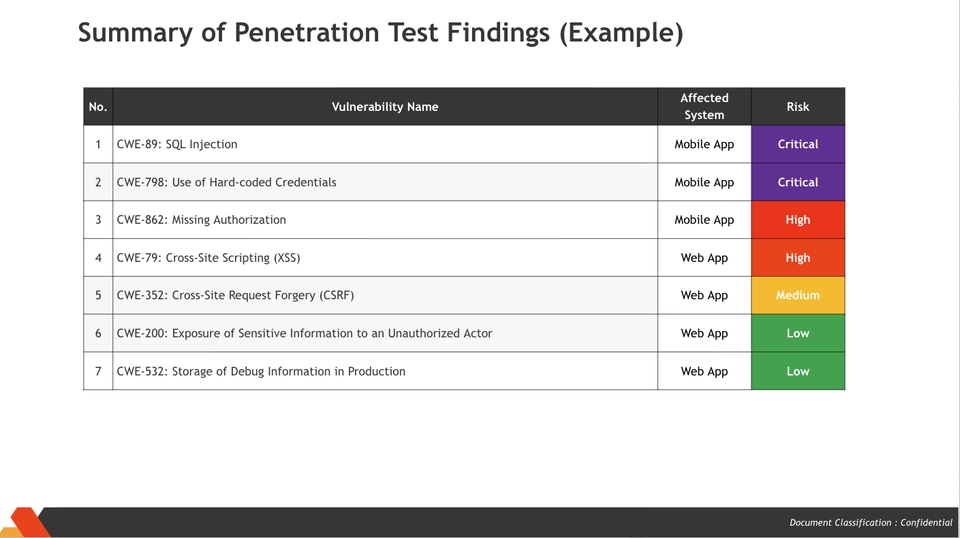Click the Web App cell in row 6
Viewport: 960px width, 538px height.
coord(704,333)
